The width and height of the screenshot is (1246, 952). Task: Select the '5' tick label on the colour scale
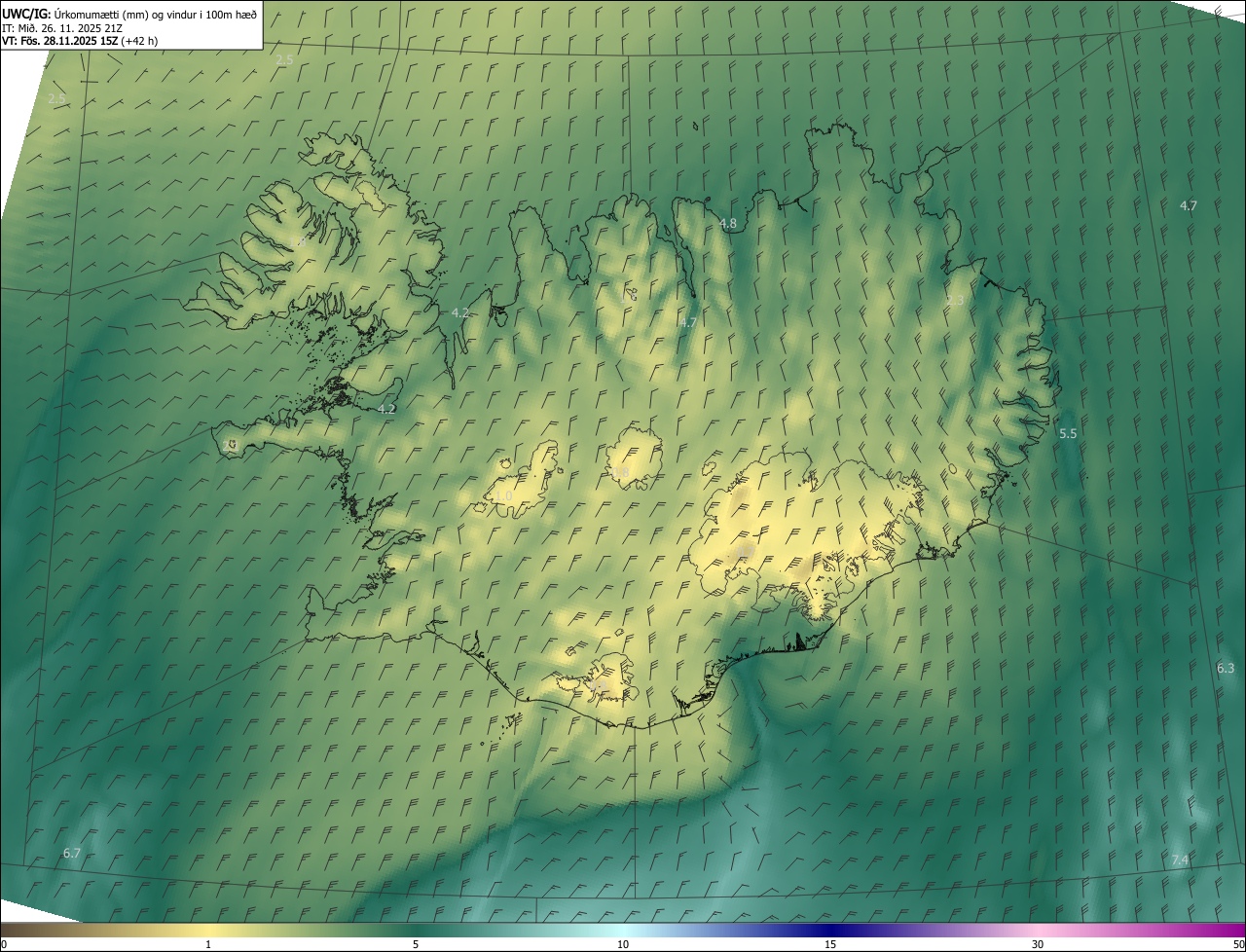point(416,945)
